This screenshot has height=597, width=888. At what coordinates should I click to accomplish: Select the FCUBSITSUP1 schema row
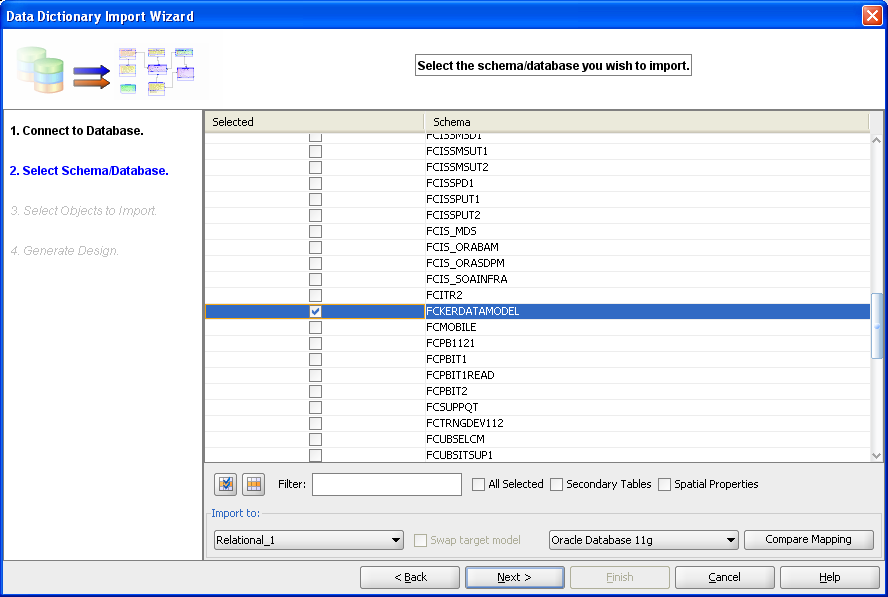coord(537,455)
